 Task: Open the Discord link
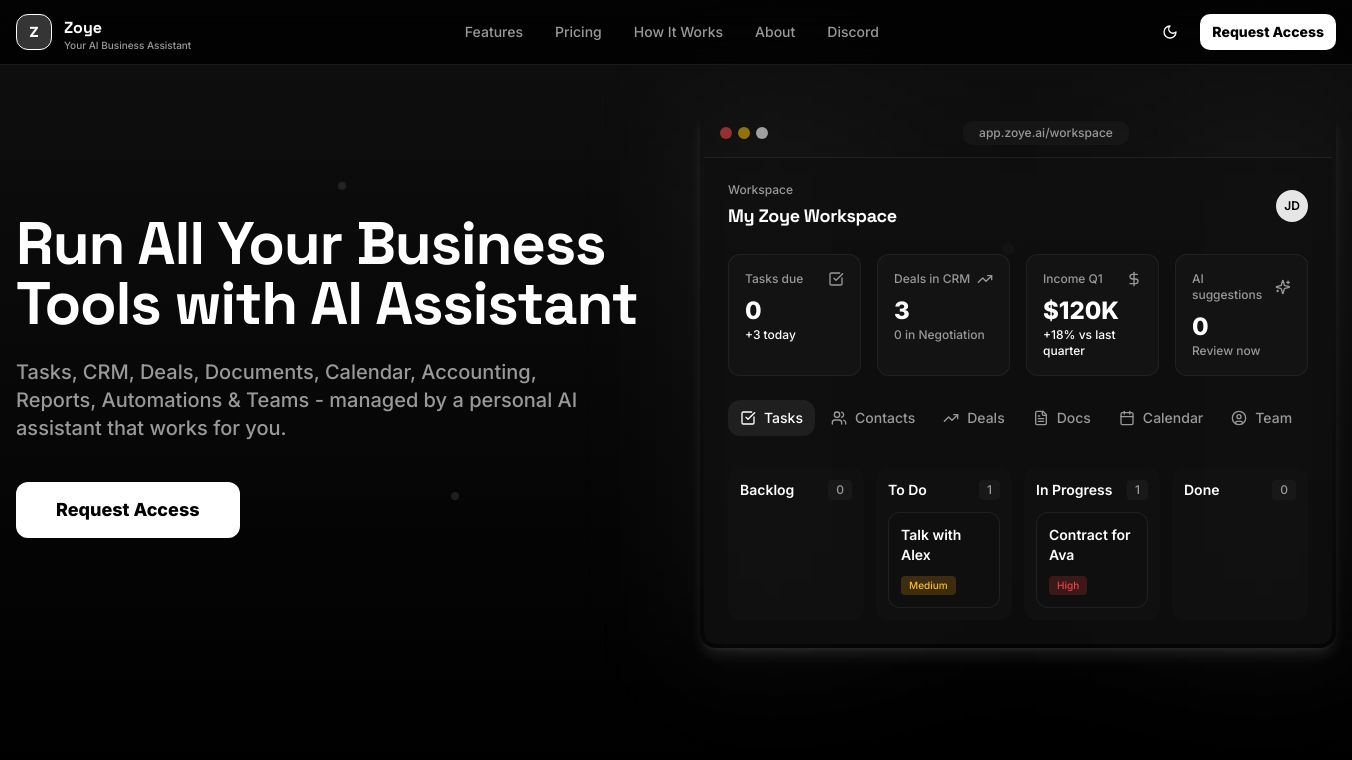point(853,32)
